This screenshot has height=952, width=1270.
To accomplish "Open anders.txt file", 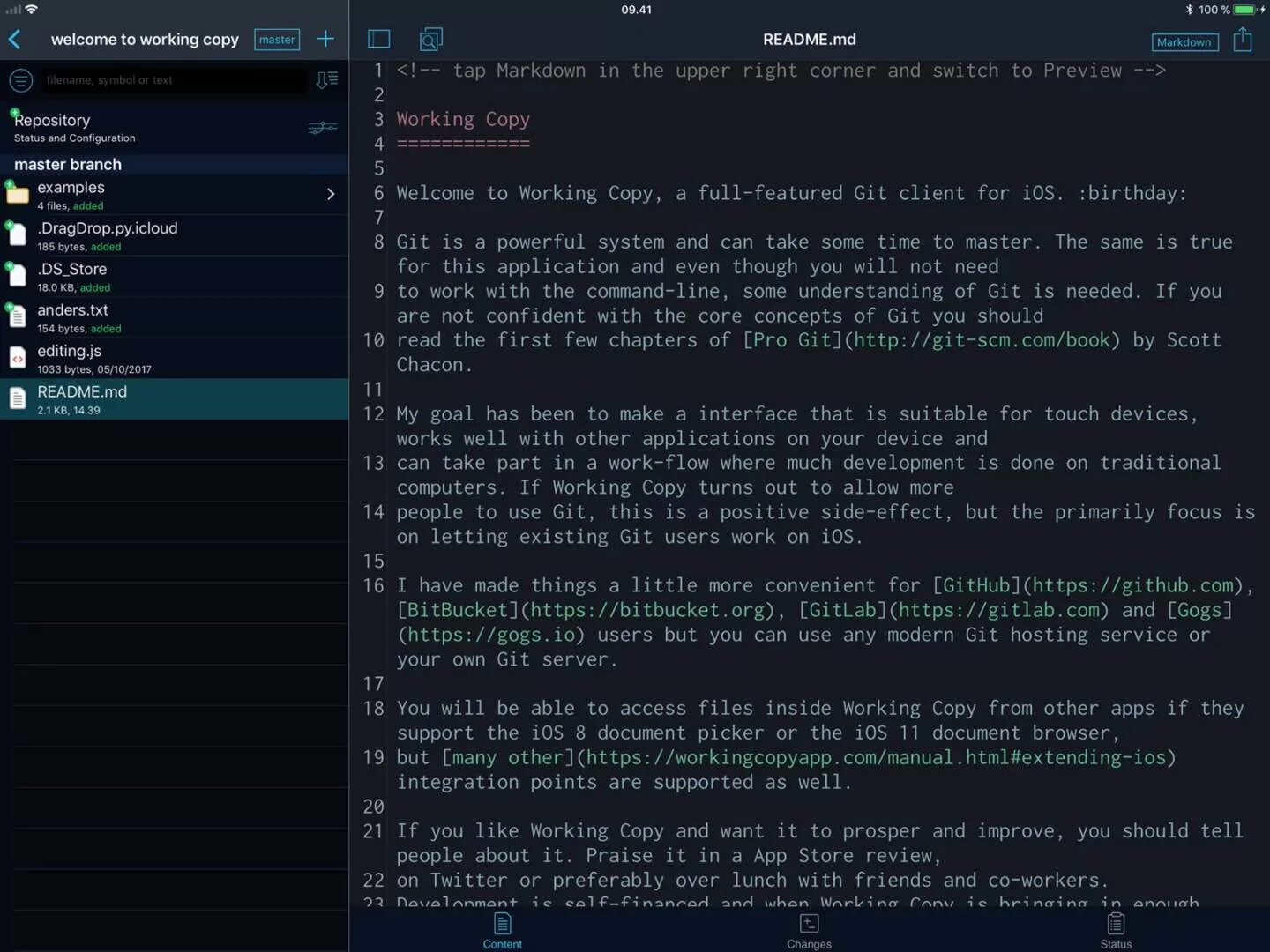I will (174, 317).
